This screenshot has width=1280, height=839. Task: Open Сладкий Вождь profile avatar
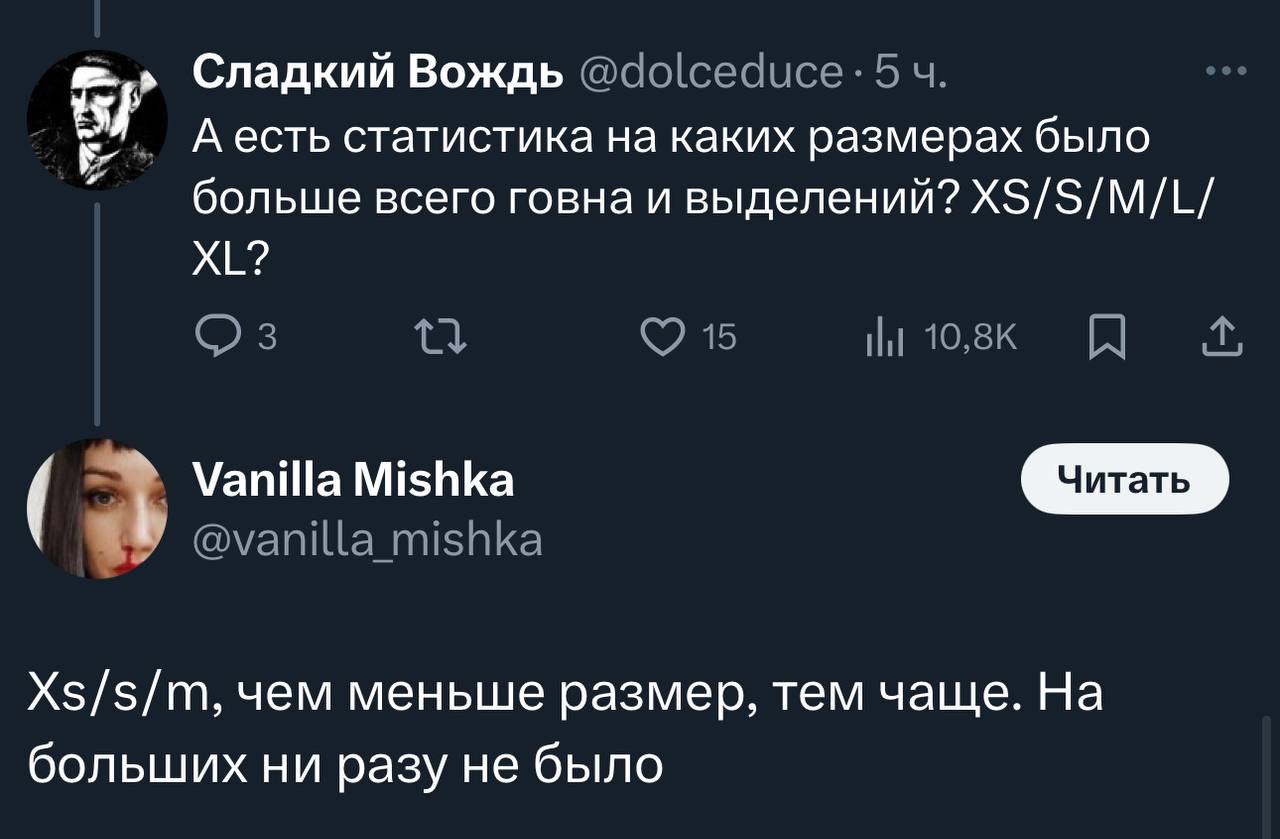97,120
